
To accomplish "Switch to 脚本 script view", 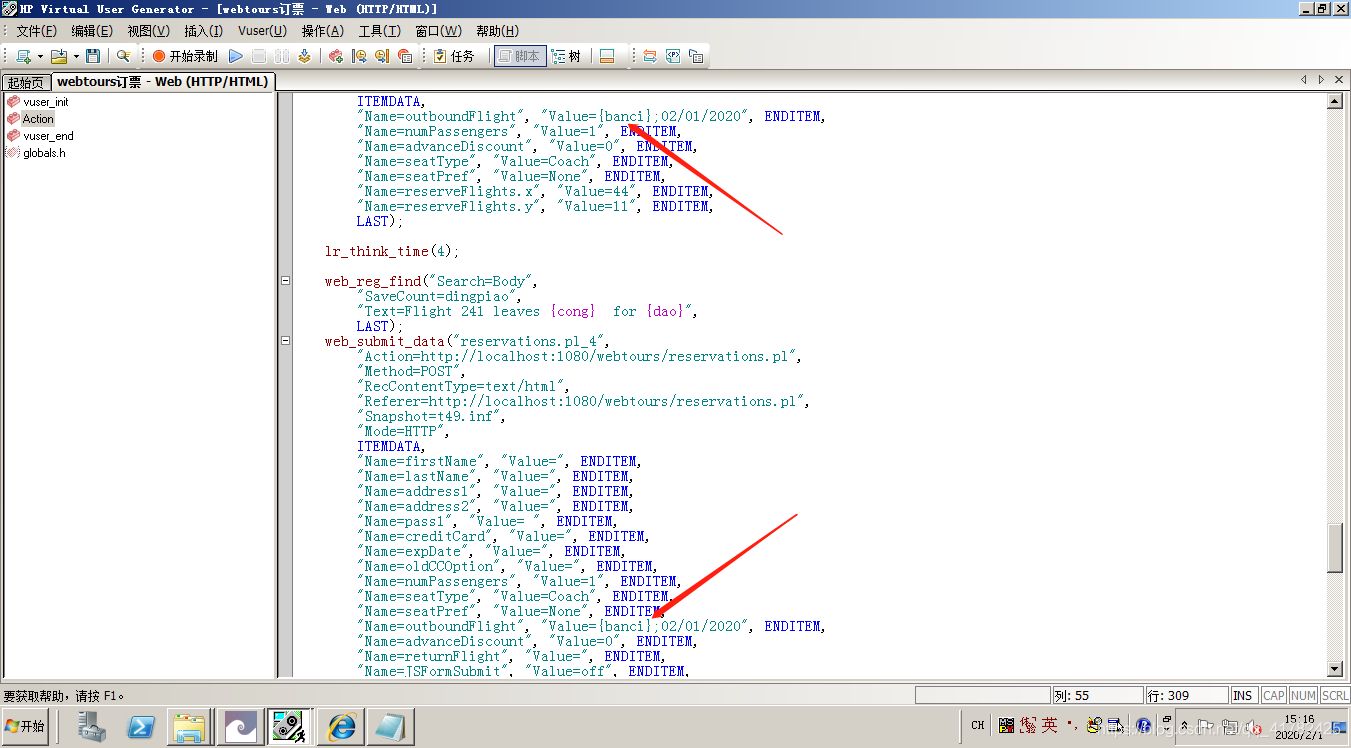I will (x=520, y=56).
